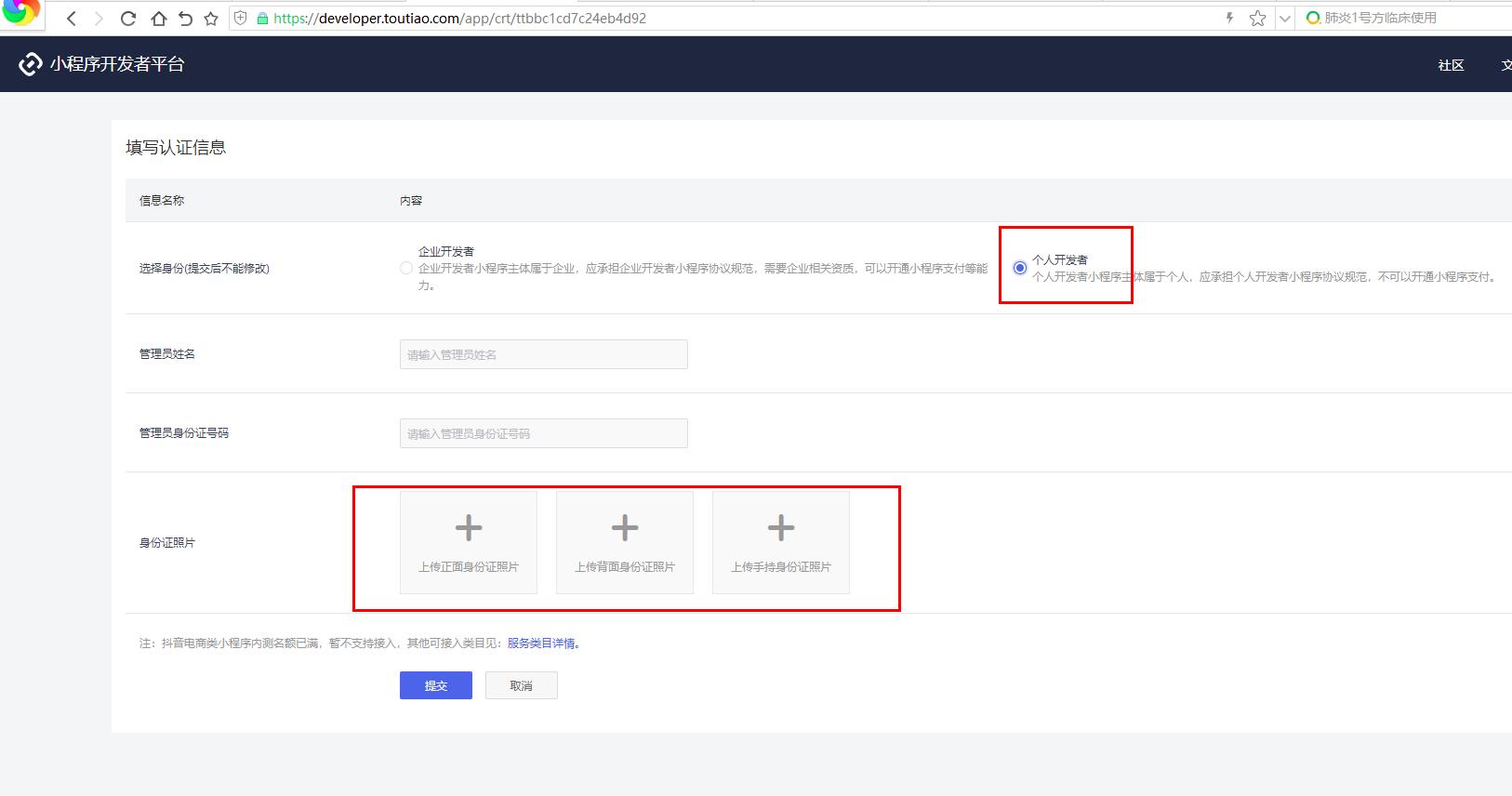Click the 提交 submit button
The height and width of the screenshot is (796, 1512).
click(436, 685)
